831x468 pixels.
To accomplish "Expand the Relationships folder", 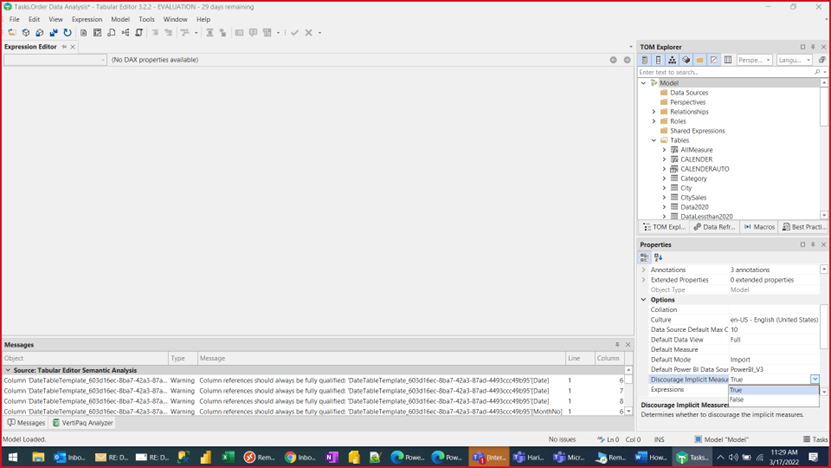I will [654, 112].
